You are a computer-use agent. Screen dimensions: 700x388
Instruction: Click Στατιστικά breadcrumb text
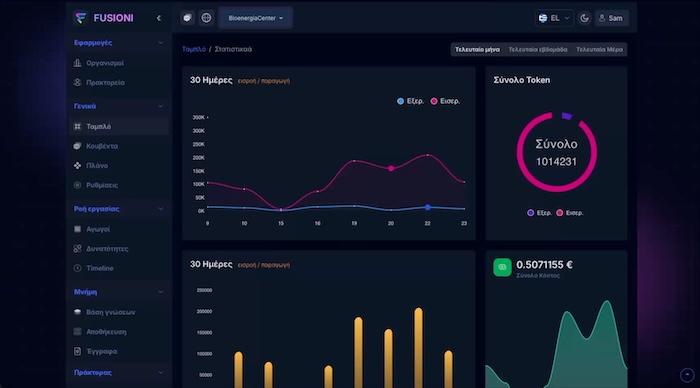click(x=233, y=49)
